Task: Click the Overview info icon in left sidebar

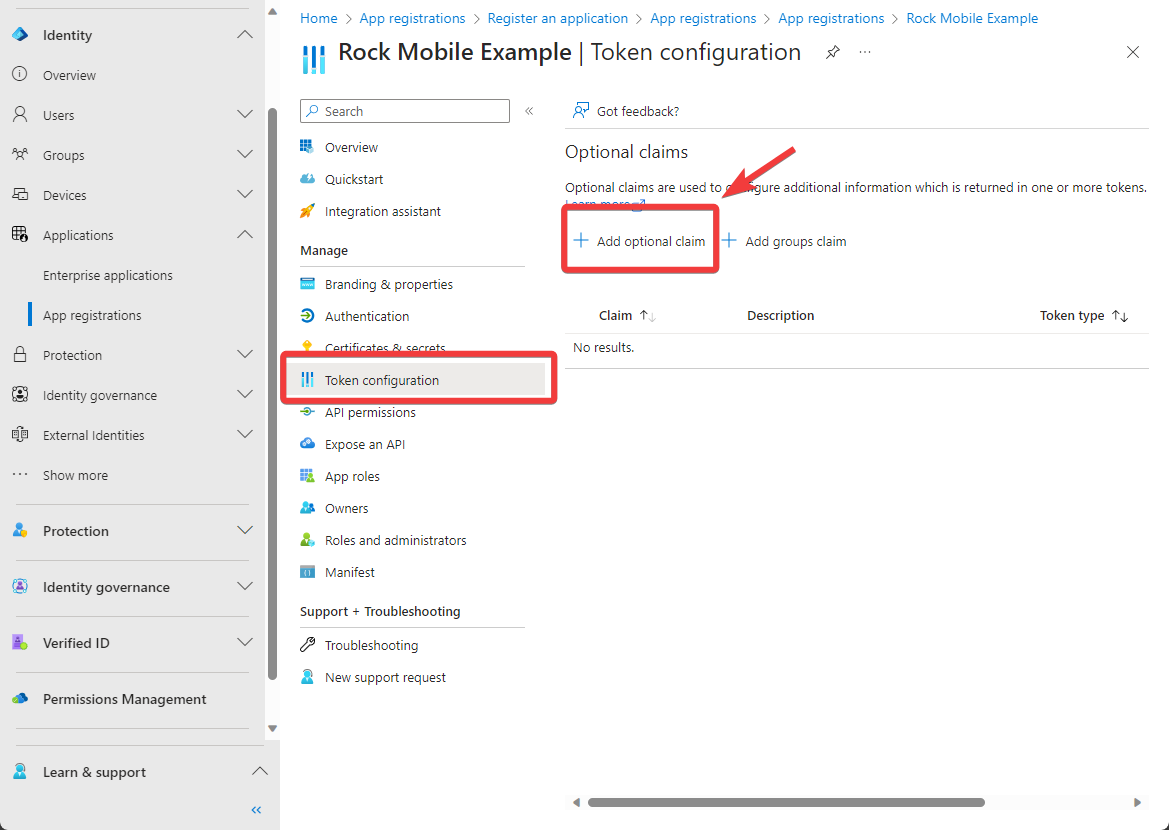Action: pos(20,75)
